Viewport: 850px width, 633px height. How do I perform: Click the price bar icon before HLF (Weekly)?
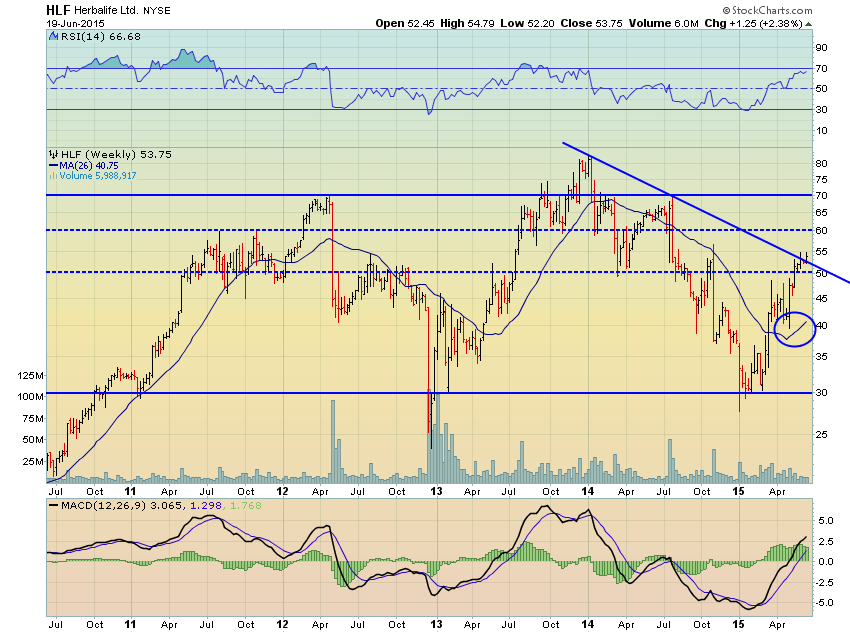[x=53, y=154]
